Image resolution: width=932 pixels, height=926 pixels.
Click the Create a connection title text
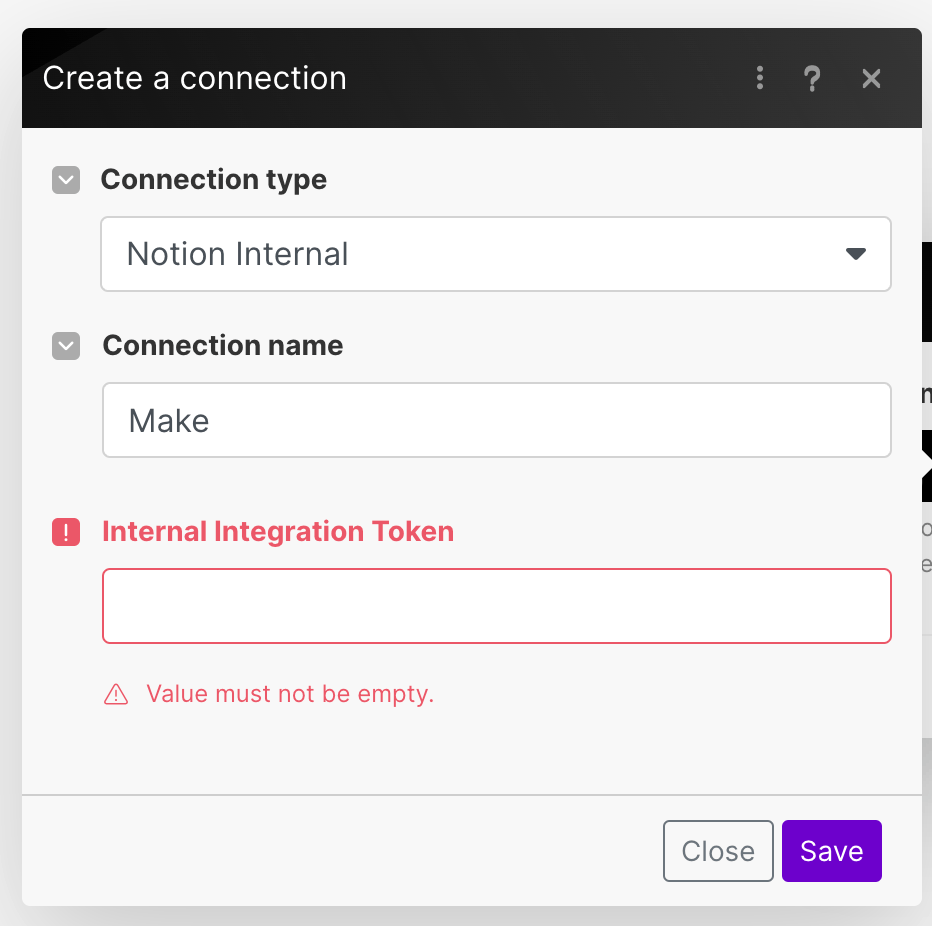pos(194,78)
